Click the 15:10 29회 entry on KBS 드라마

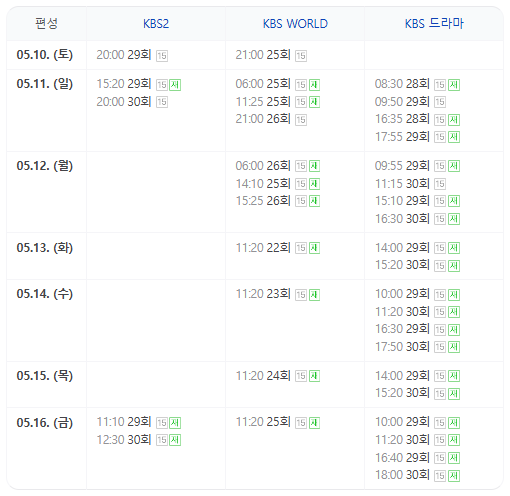402,201
